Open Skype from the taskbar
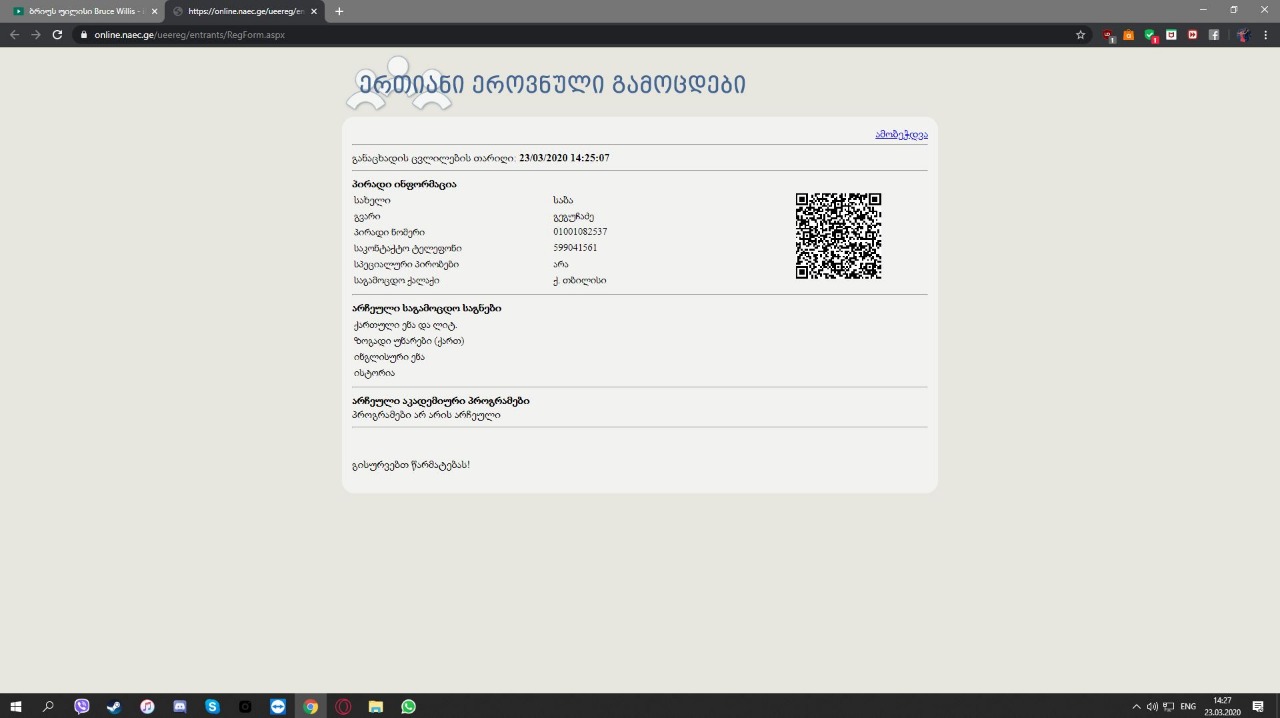This screenshot has height=718, width=1280. click(212, 706)
